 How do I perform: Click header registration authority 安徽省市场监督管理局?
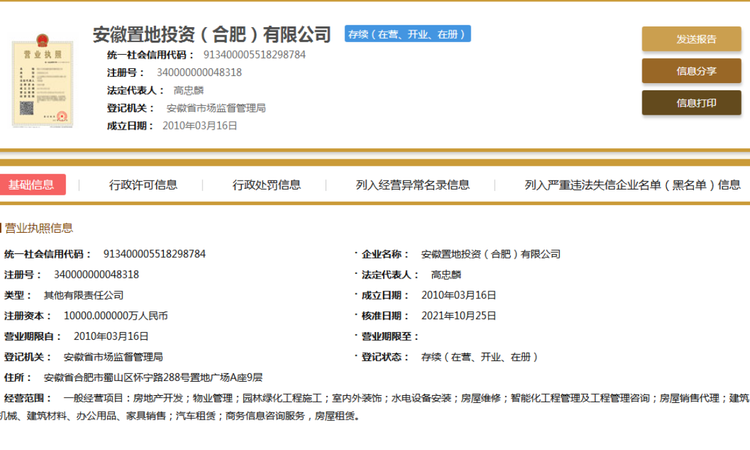tap(216, 108)
